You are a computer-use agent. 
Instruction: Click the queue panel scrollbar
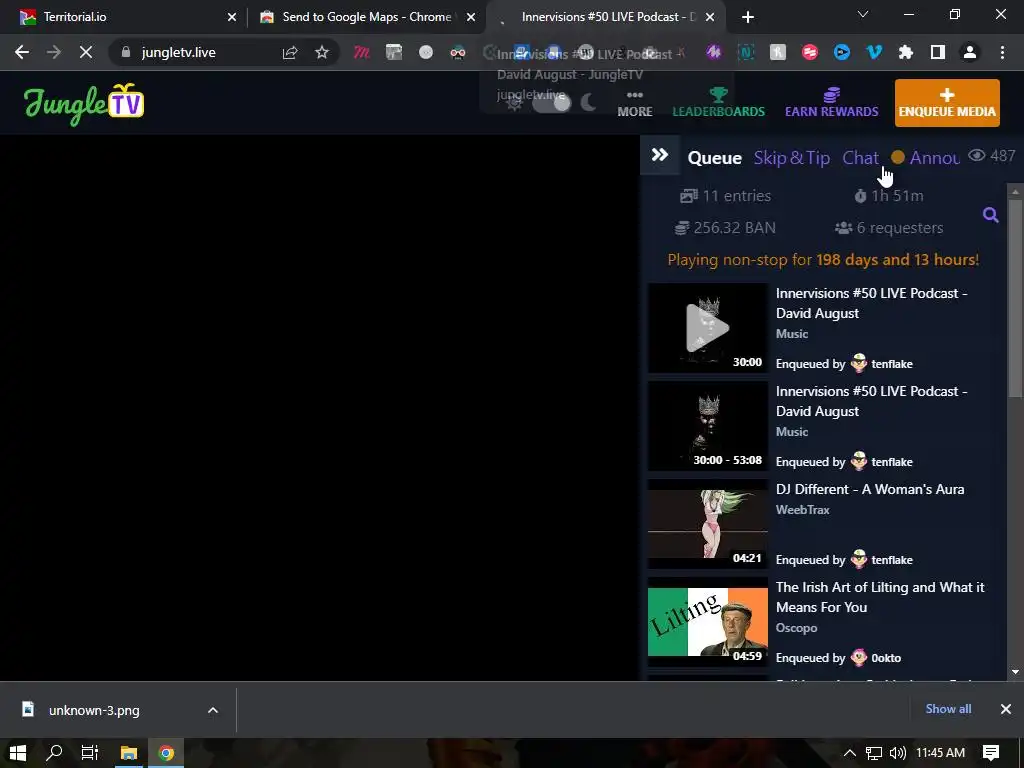[1015, 298]
